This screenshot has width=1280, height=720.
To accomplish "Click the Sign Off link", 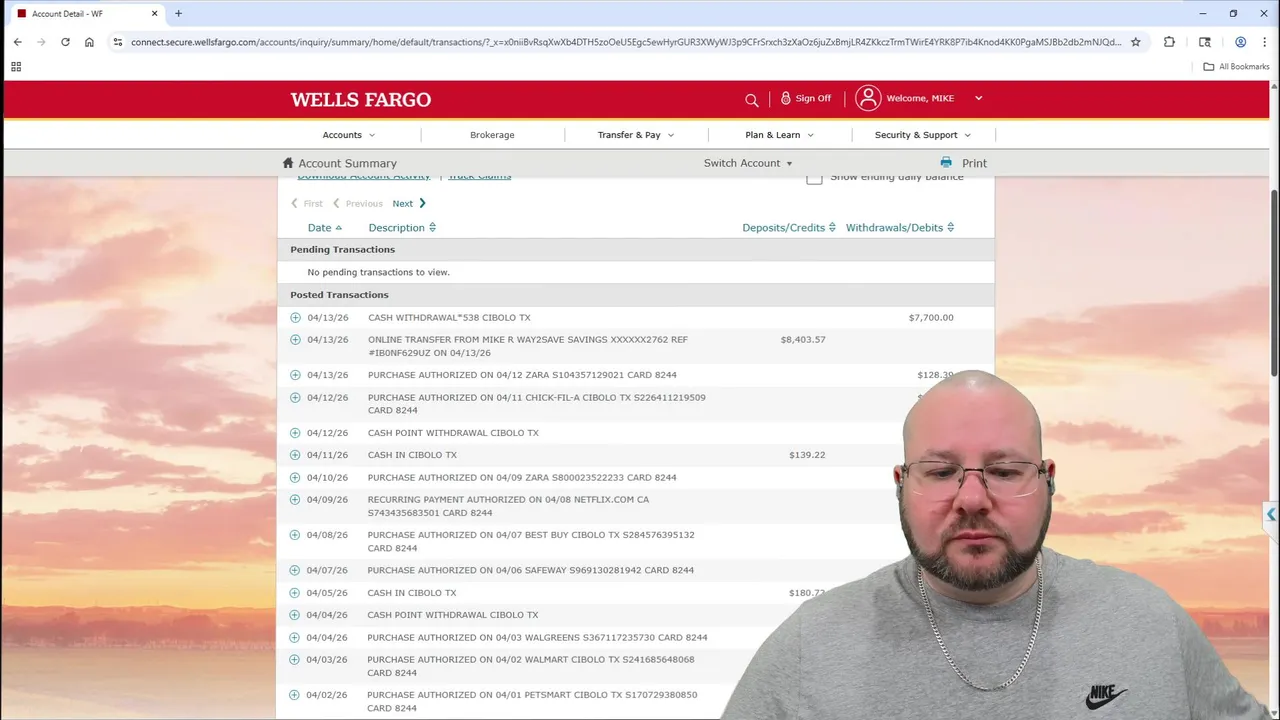I will tap(813, 98).
